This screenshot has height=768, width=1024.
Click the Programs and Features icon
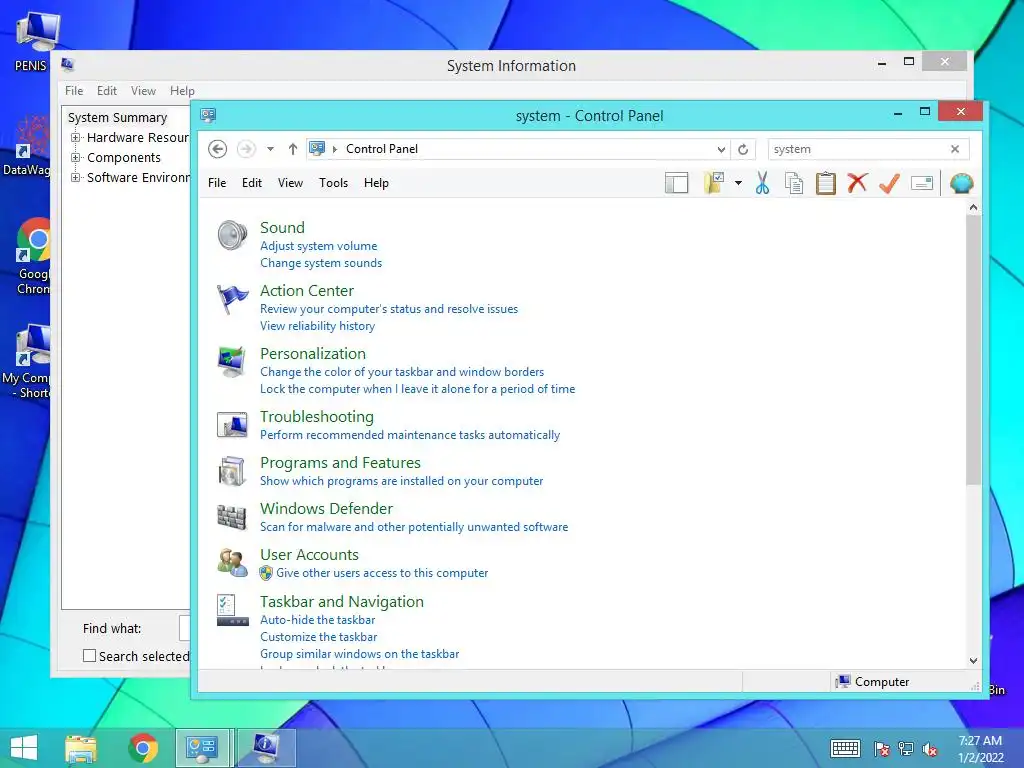point(232,471)
